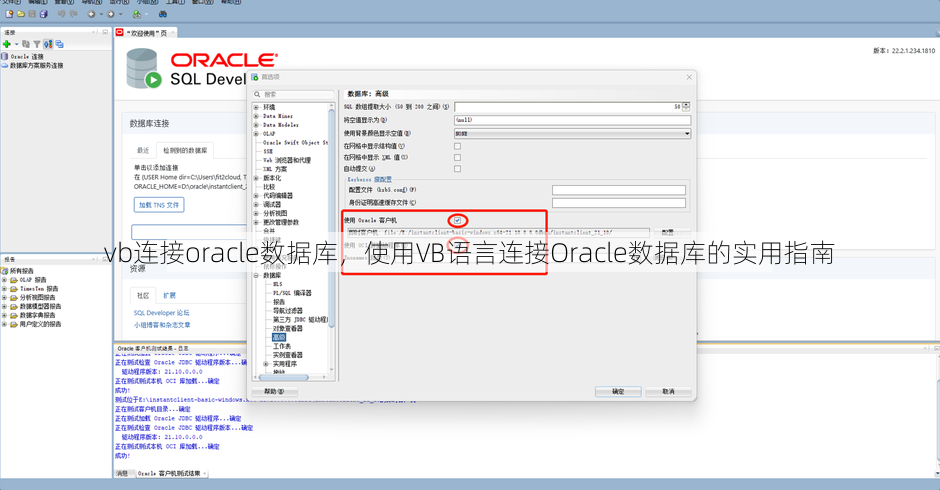Collapse the 数据库 preferences node
This screenshot has width=940, height=490.
[257, 275]
